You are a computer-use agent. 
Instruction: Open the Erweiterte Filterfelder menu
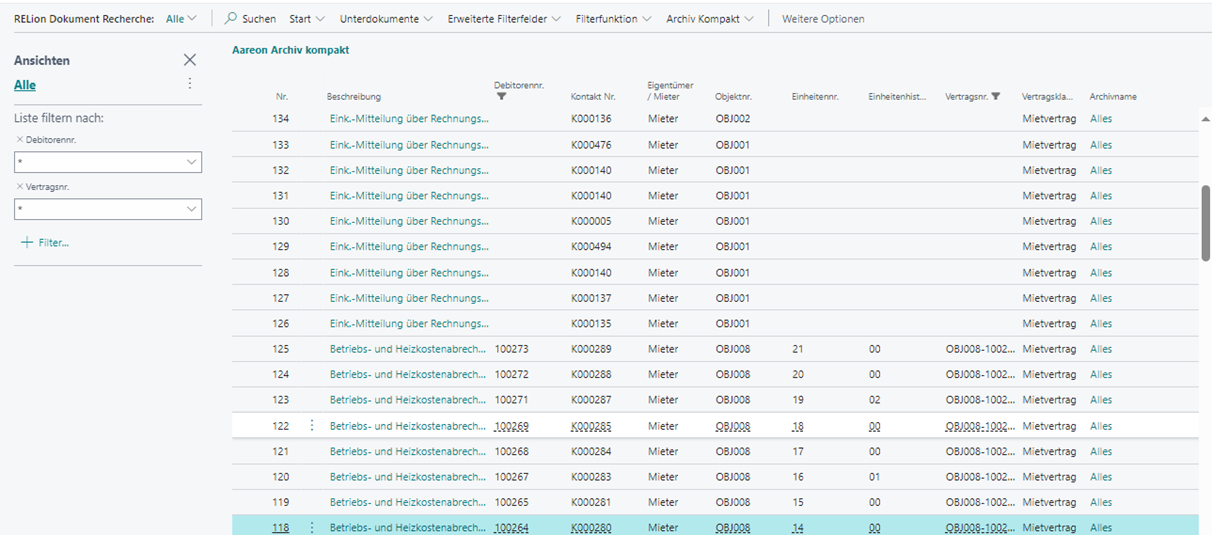504,19
